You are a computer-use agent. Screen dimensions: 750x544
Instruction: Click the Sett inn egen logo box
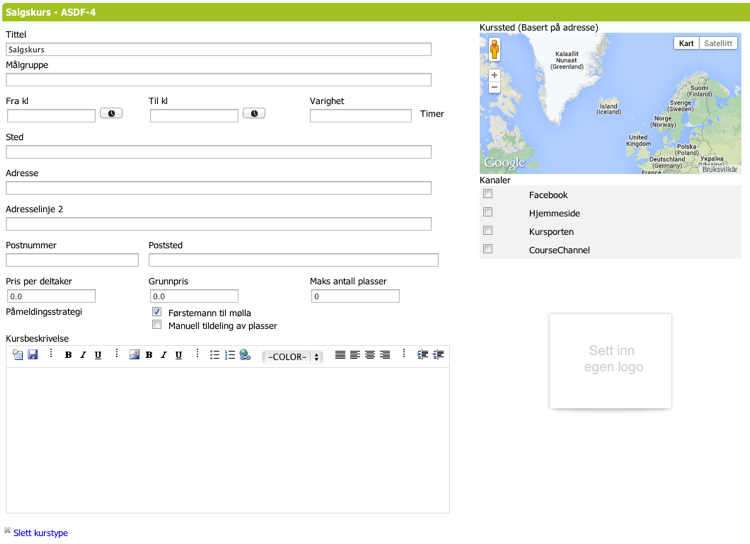pos(610,361)
